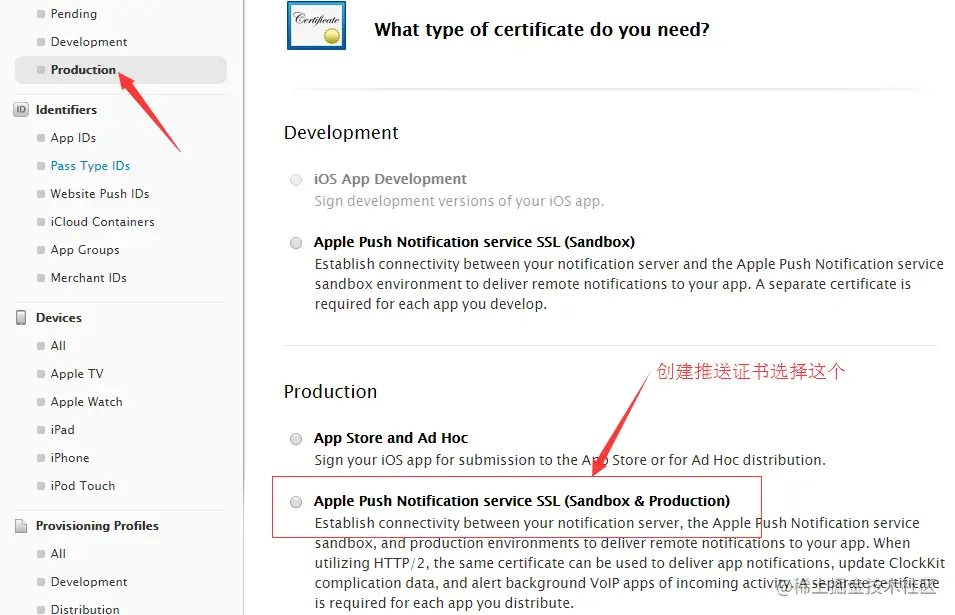Viewport: 955px width, 615px height.
Task: Click the device icon beside Devices
Action: click(21, 317)
